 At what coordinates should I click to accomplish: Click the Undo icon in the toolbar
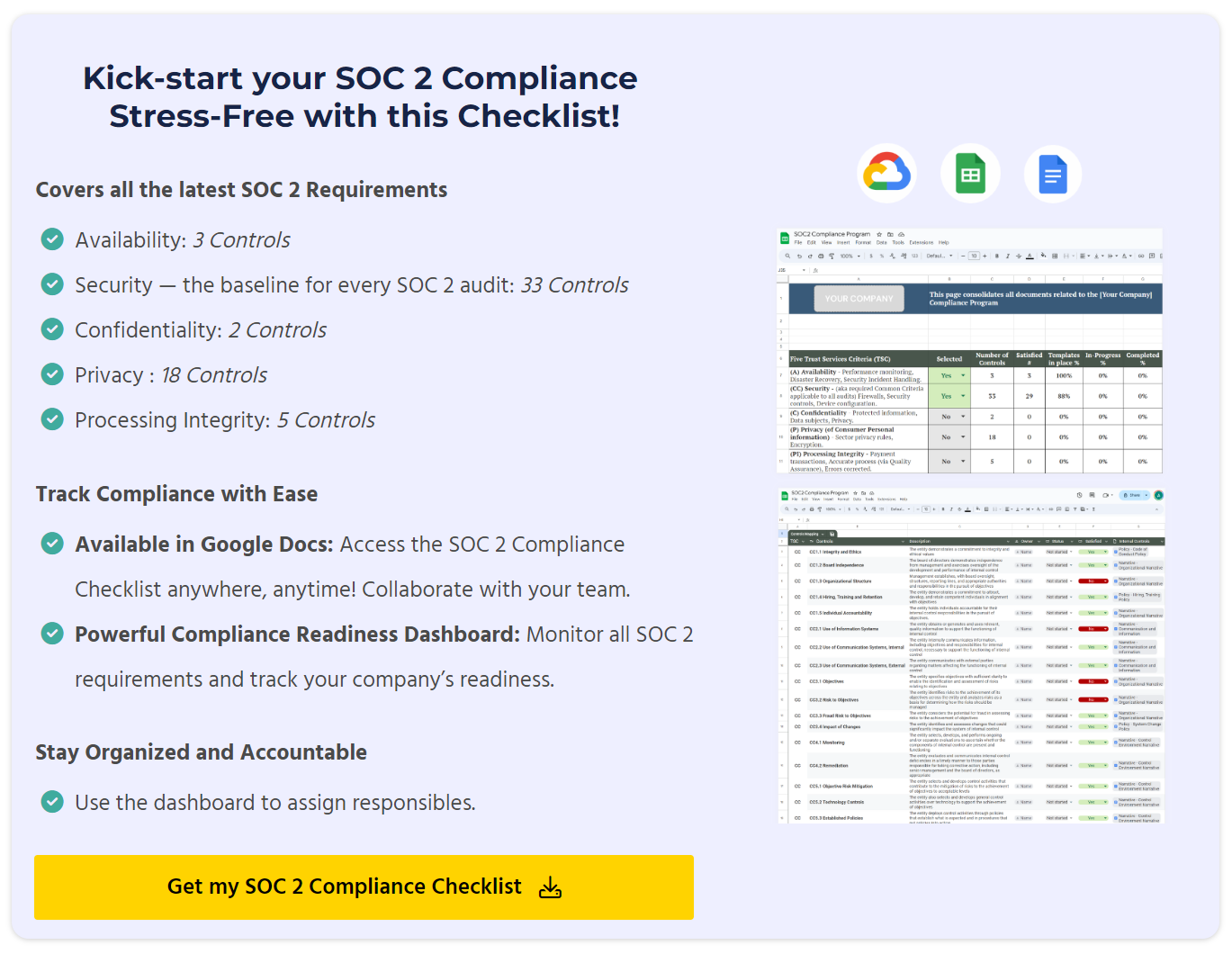tap(800, 256)
